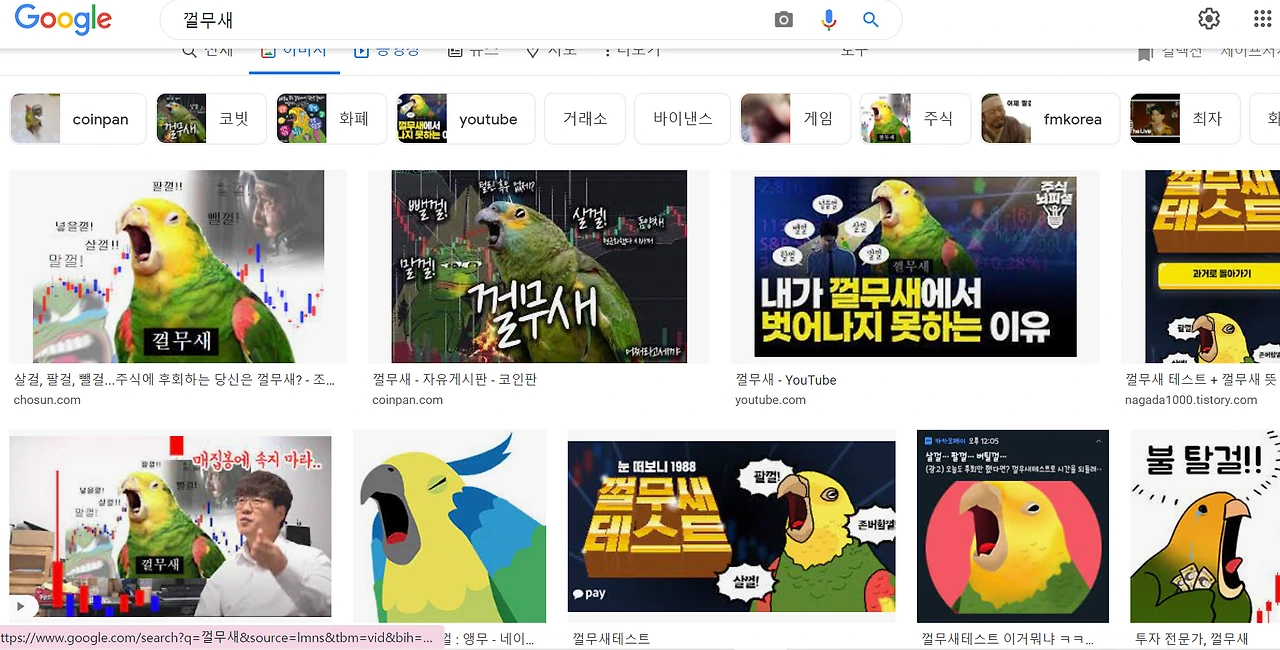Viewport: 1280px width, 650px height.
Task: Open Google search settings gear
Action: (x=1208, y=18)
